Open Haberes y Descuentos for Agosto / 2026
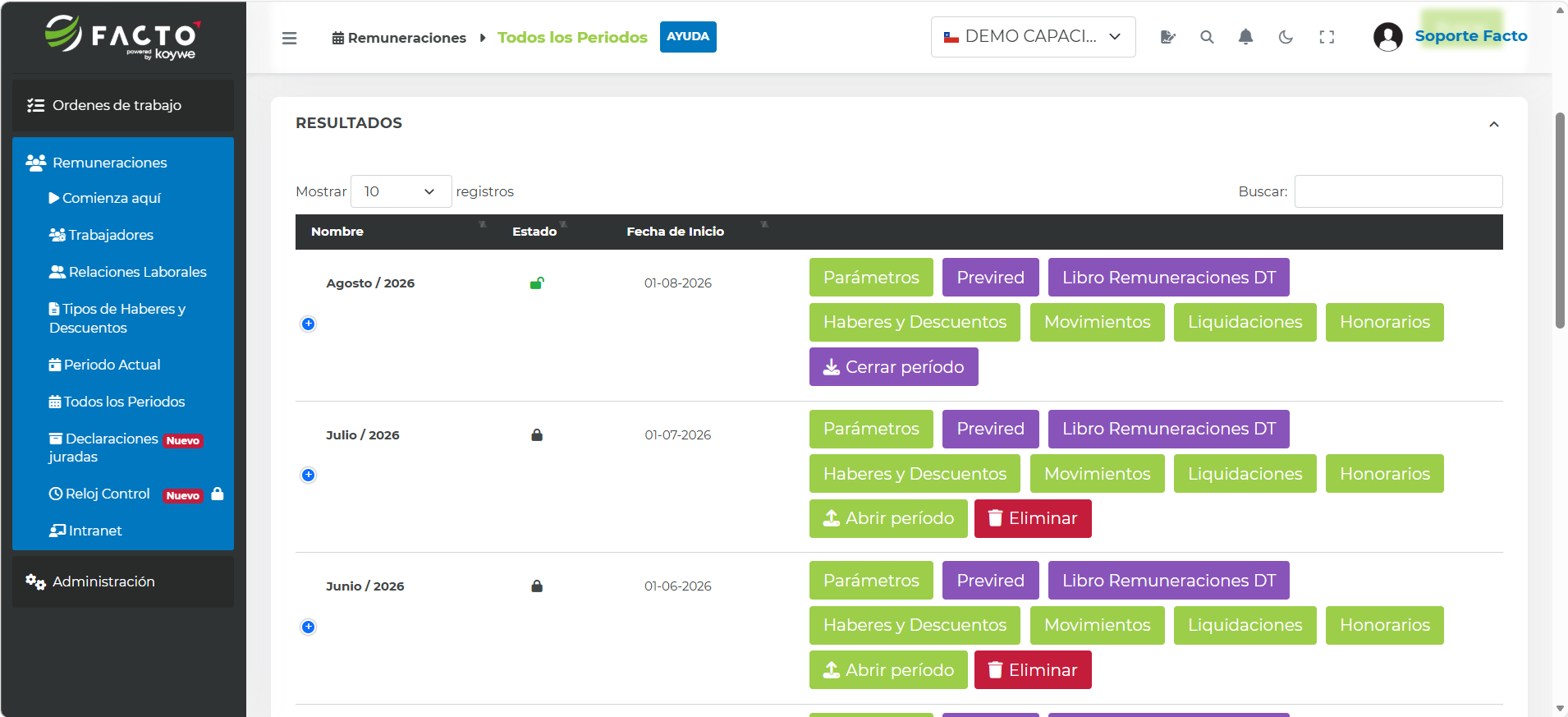This screenshot has height=717, width=1568. pyautogui.click(x=915, y=322)
